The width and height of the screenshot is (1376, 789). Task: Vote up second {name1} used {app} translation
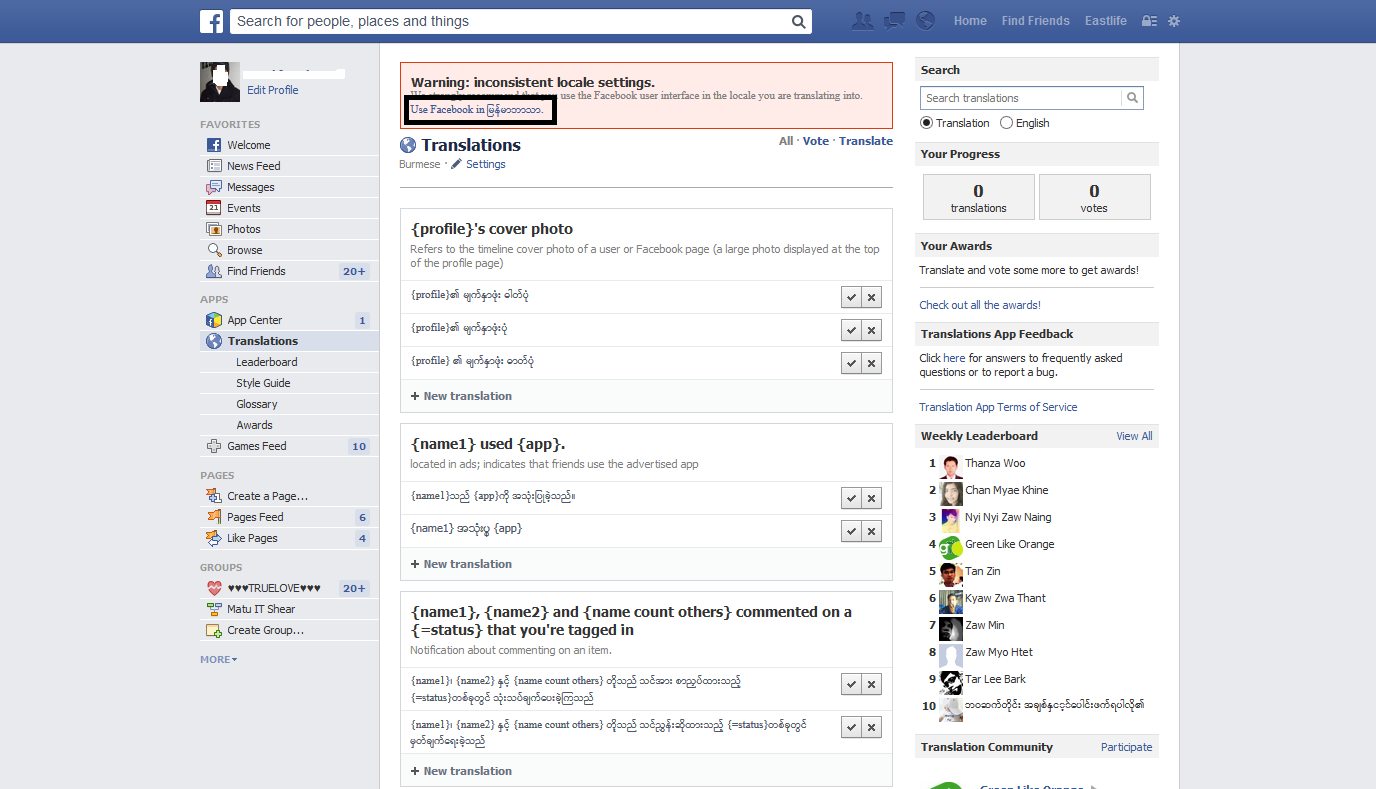(851, 531)
